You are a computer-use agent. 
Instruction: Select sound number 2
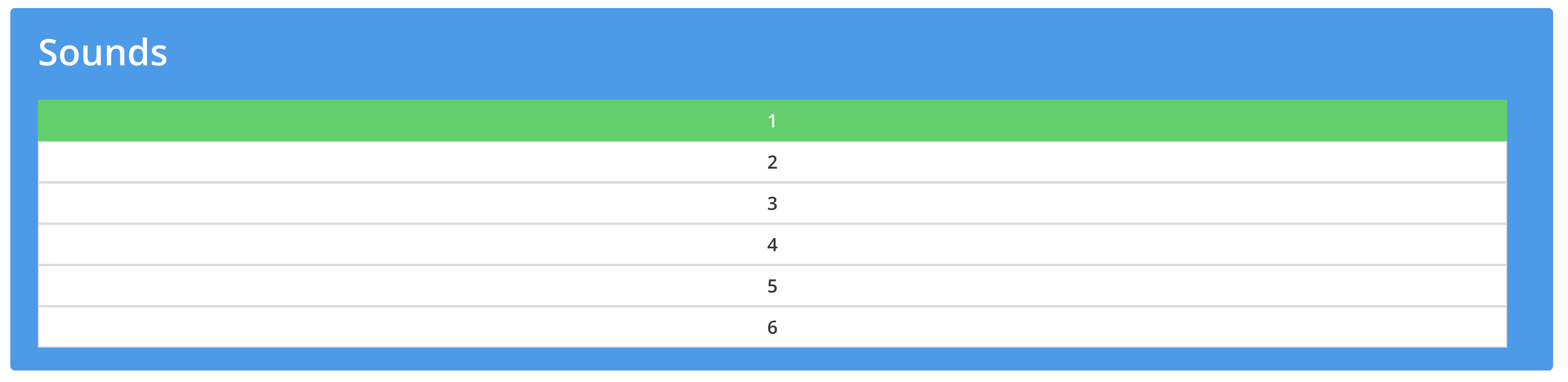tap(772, 162)
